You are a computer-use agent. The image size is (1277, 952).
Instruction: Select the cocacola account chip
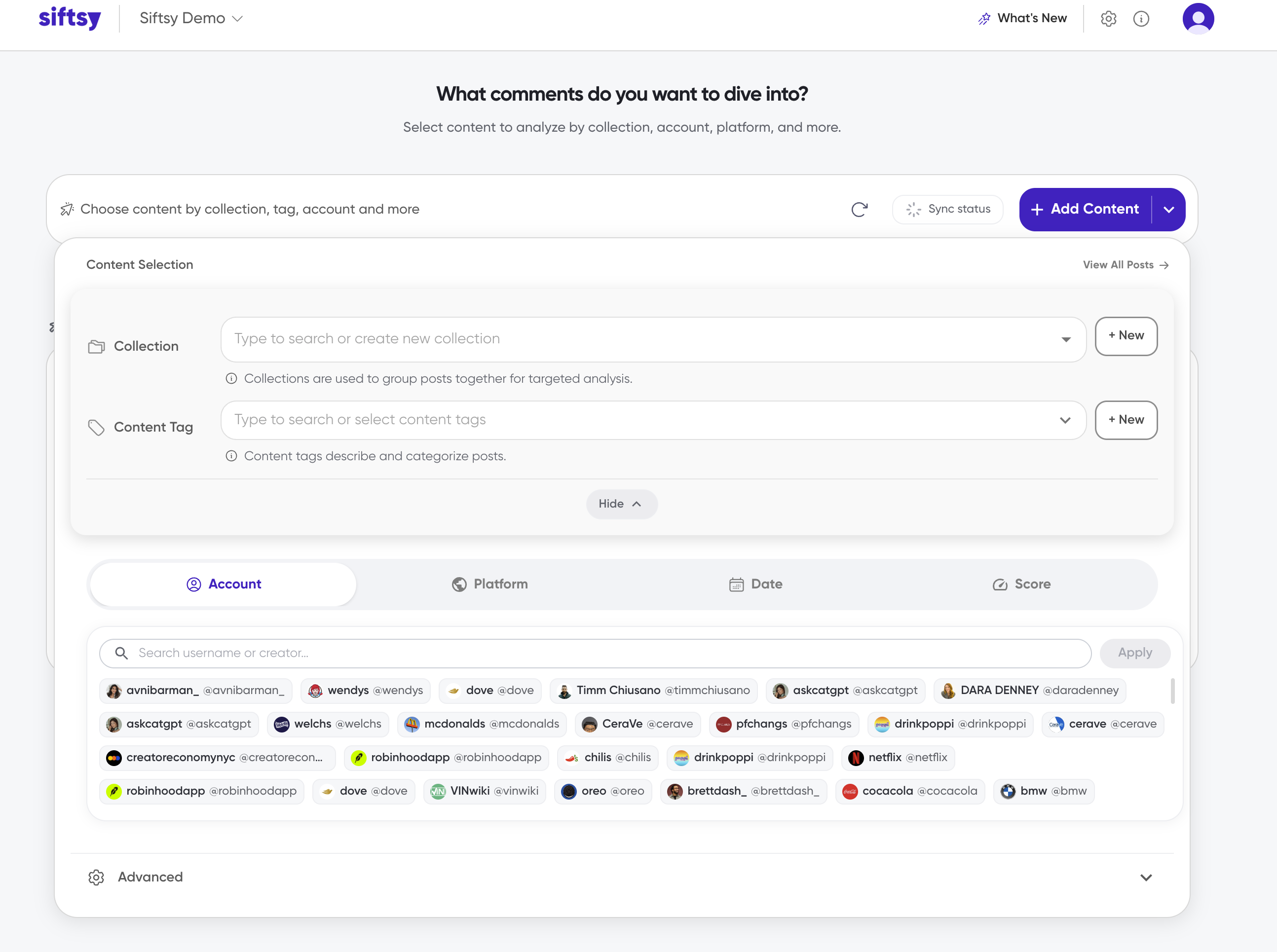pos(910,791)
